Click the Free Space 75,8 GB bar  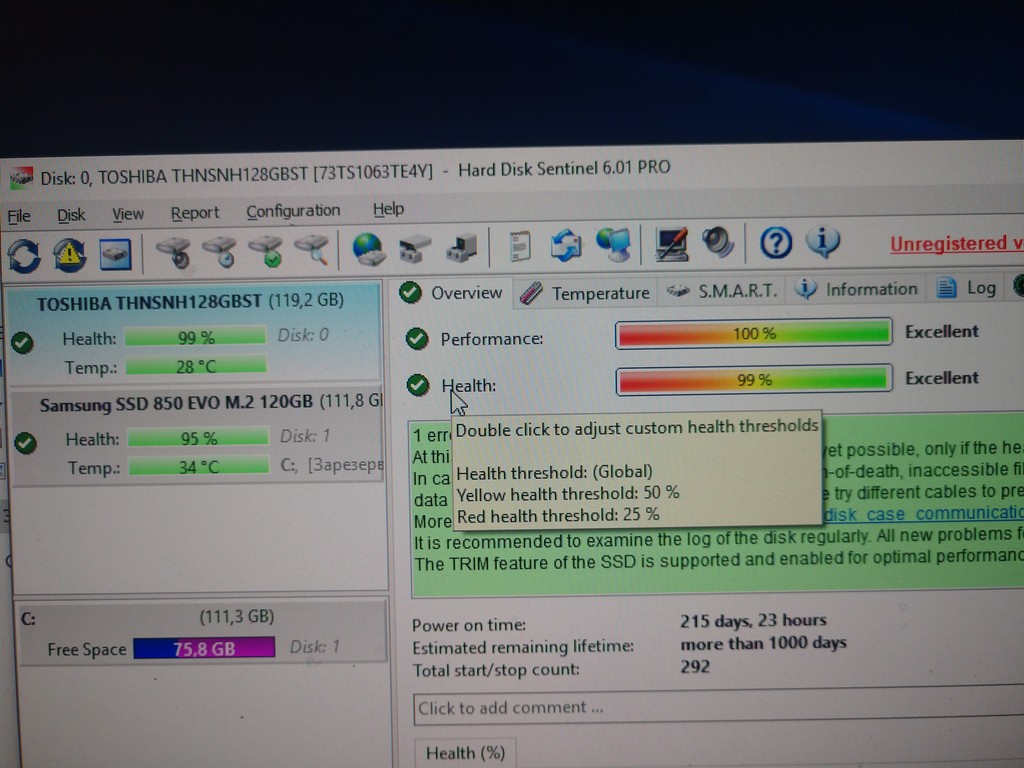[x=204, y=648]
